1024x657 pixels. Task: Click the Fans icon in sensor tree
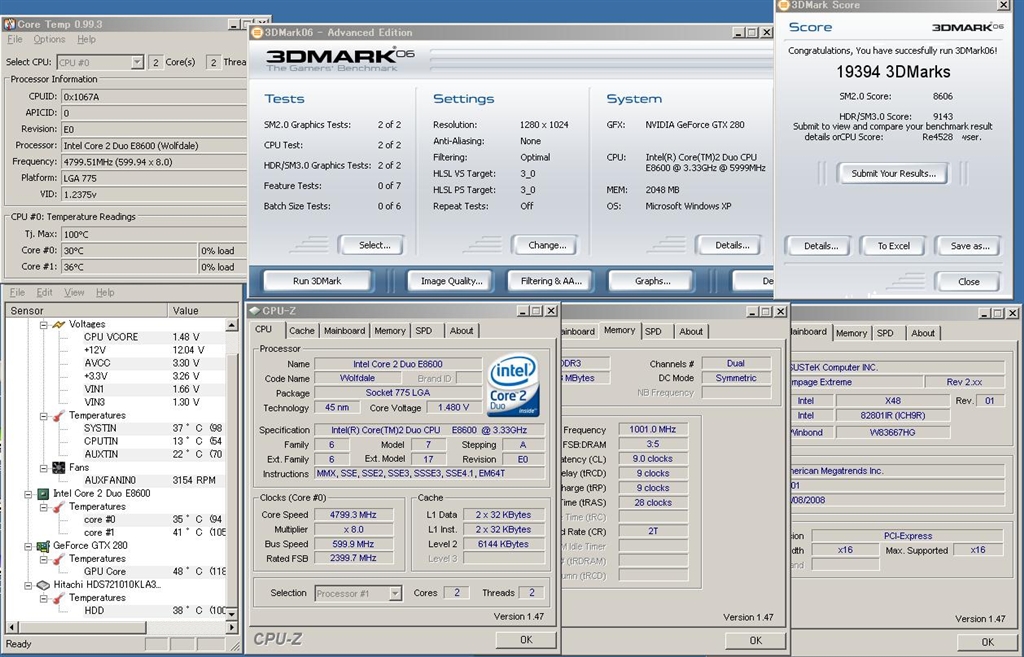pos(59,467)
